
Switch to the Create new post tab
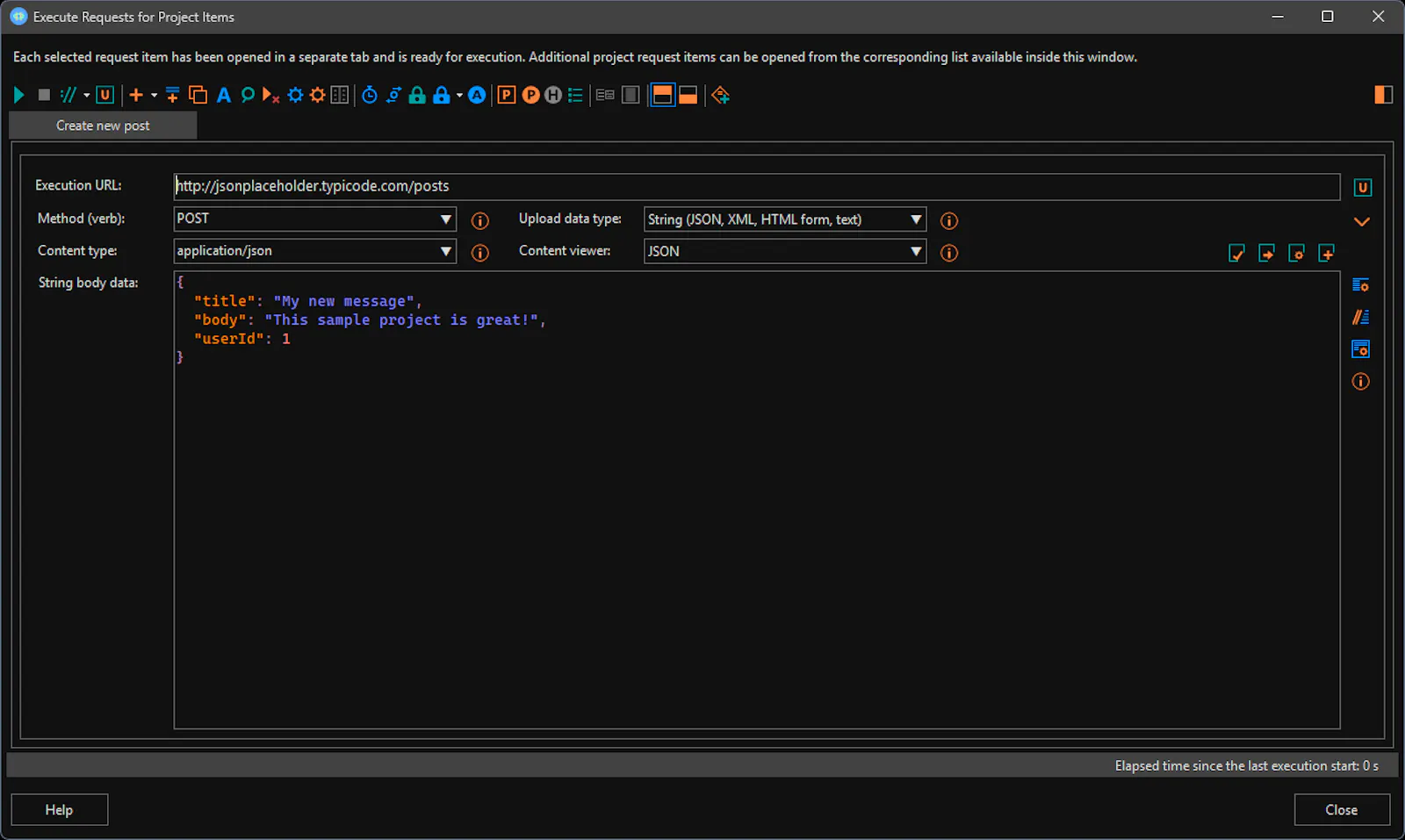pos(103,126)
